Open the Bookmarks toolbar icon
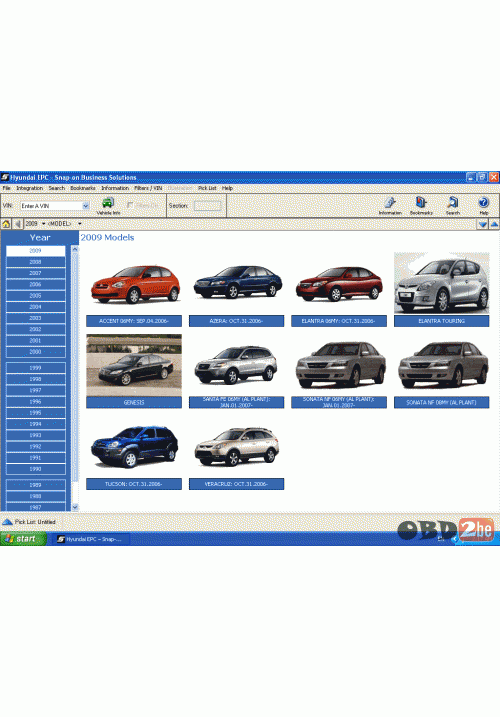Image resolution: width=500 pixels, height=717 pixels. [x=421, y=206]
